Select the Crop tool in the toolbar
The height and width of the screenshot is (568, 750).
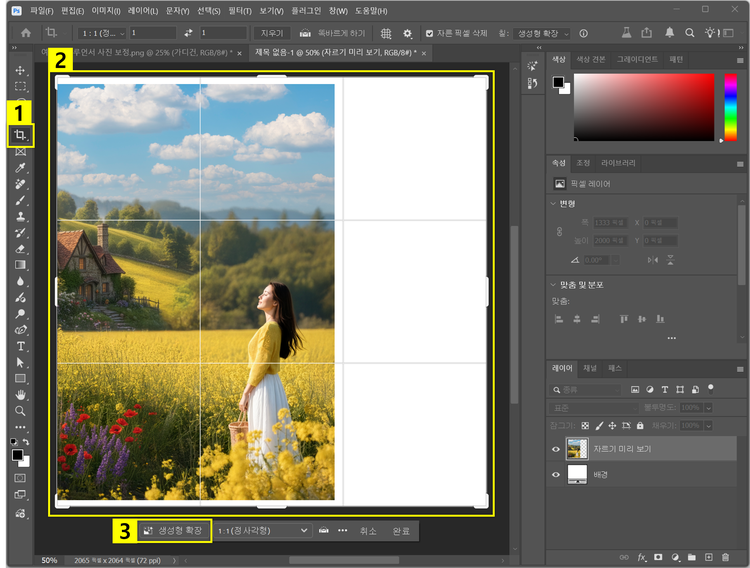(20, 135)
